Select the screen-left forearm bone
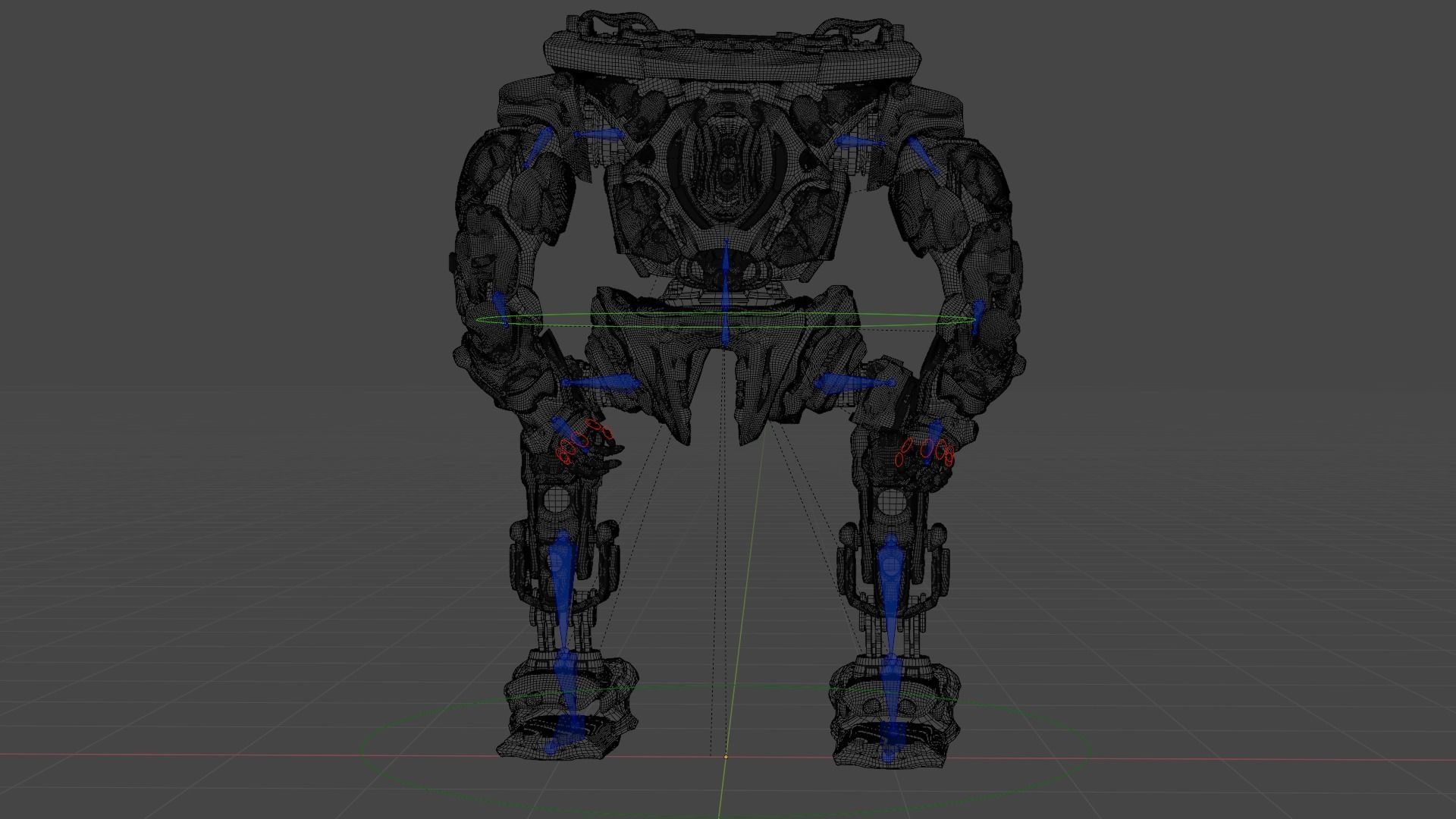The image size is (1456, 819). click(x=500, y=309)
